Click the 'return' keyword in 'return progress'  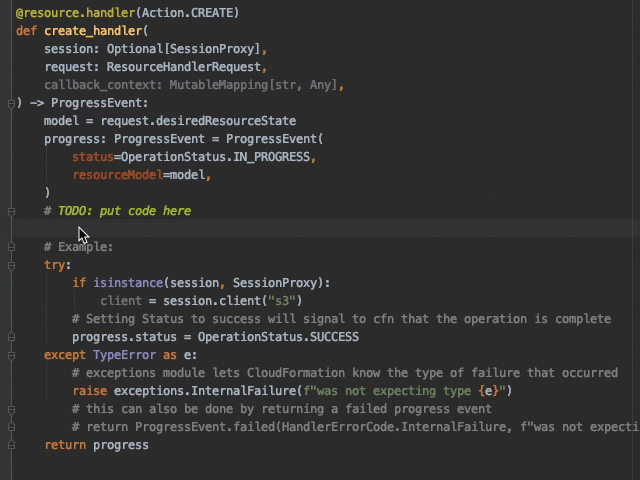coord(65,445)
